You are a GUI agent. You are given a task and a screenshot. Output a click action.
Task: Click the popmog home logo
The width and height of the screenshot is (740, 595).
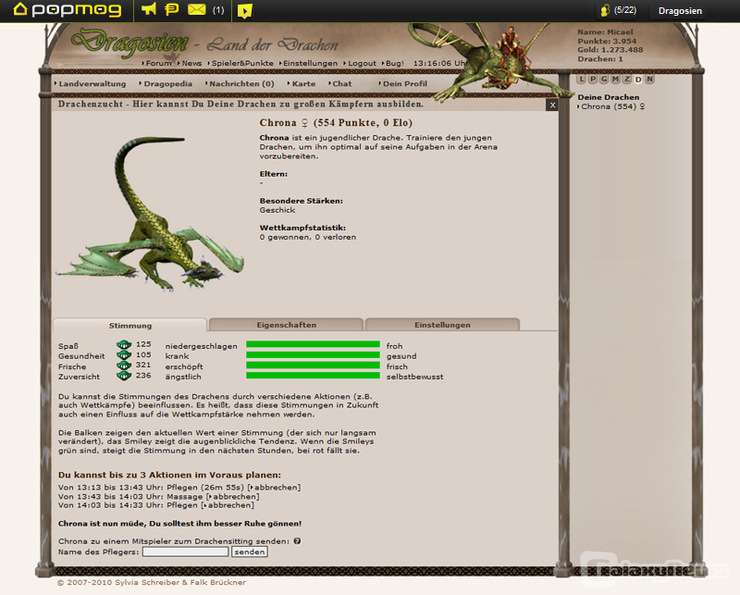coord(67,9)
